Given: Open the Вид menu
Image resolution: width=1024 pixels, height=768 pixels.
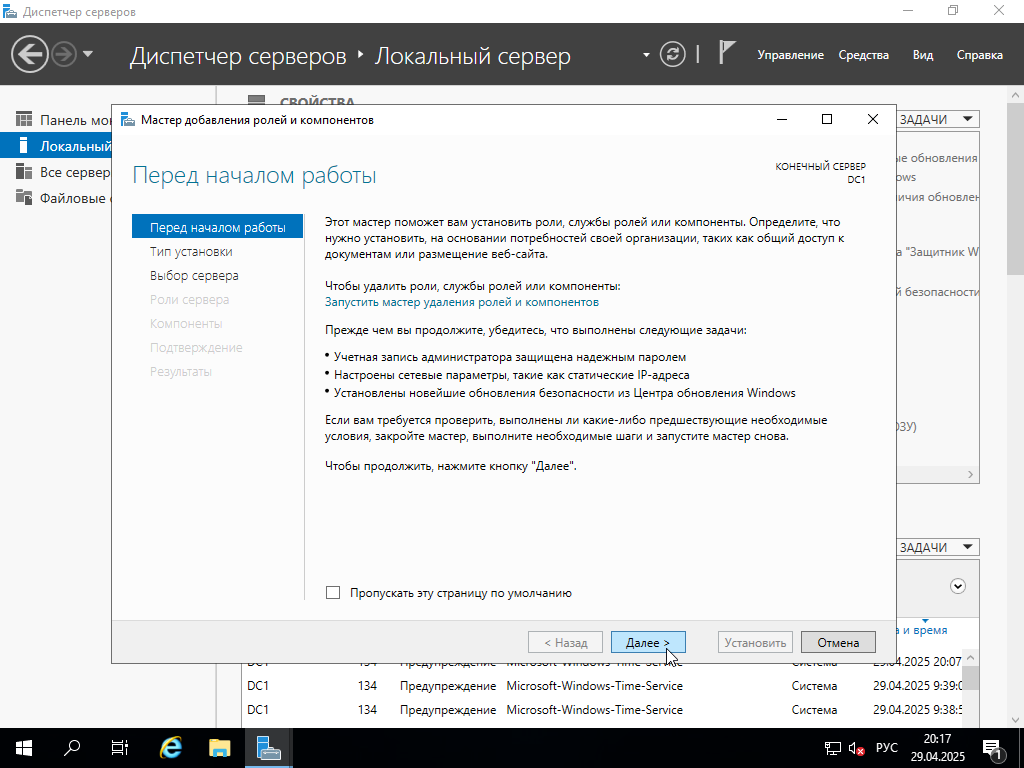Looking at the screenshot, I should pyautogui.click(x=923, y=55).
